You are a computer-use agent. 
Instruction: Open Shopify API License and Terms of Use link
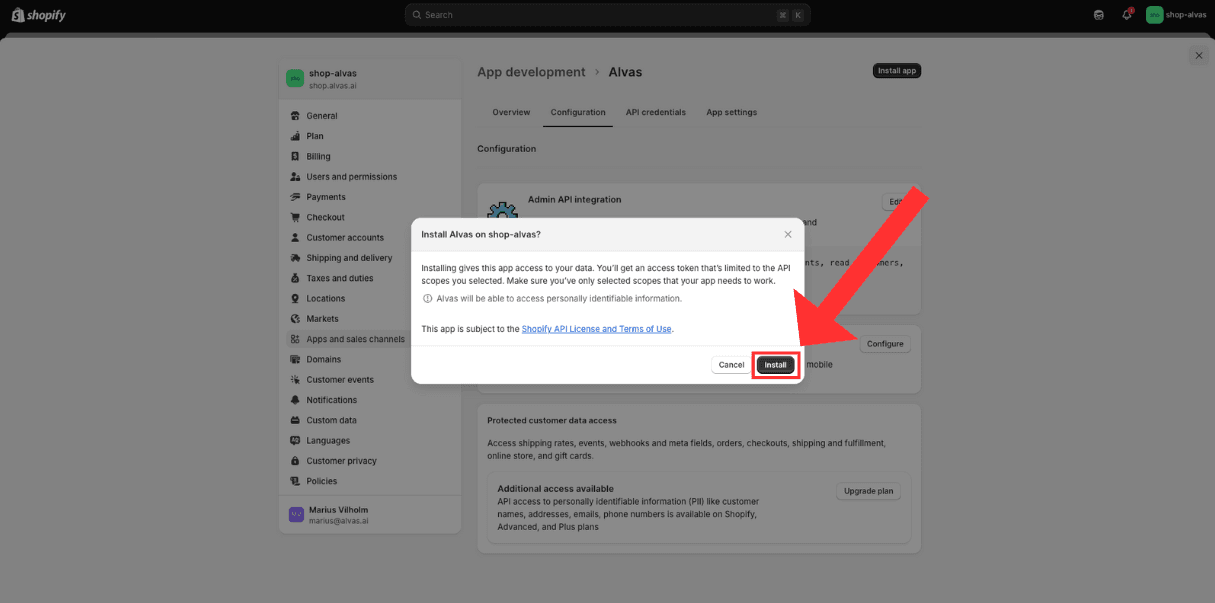click(597, 329)
